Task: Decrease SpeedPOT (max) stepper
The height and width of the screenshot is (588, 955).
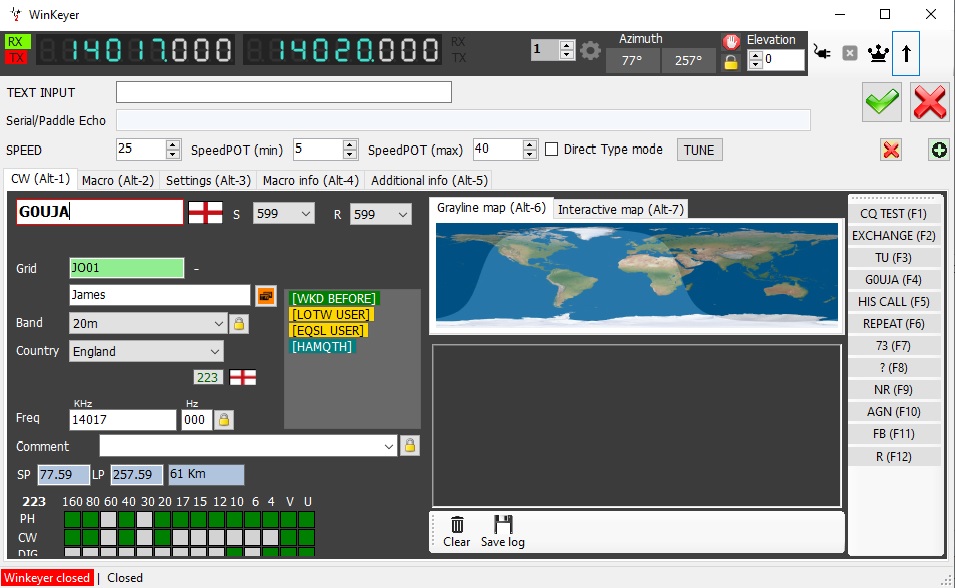Action: tap(530, 154)
